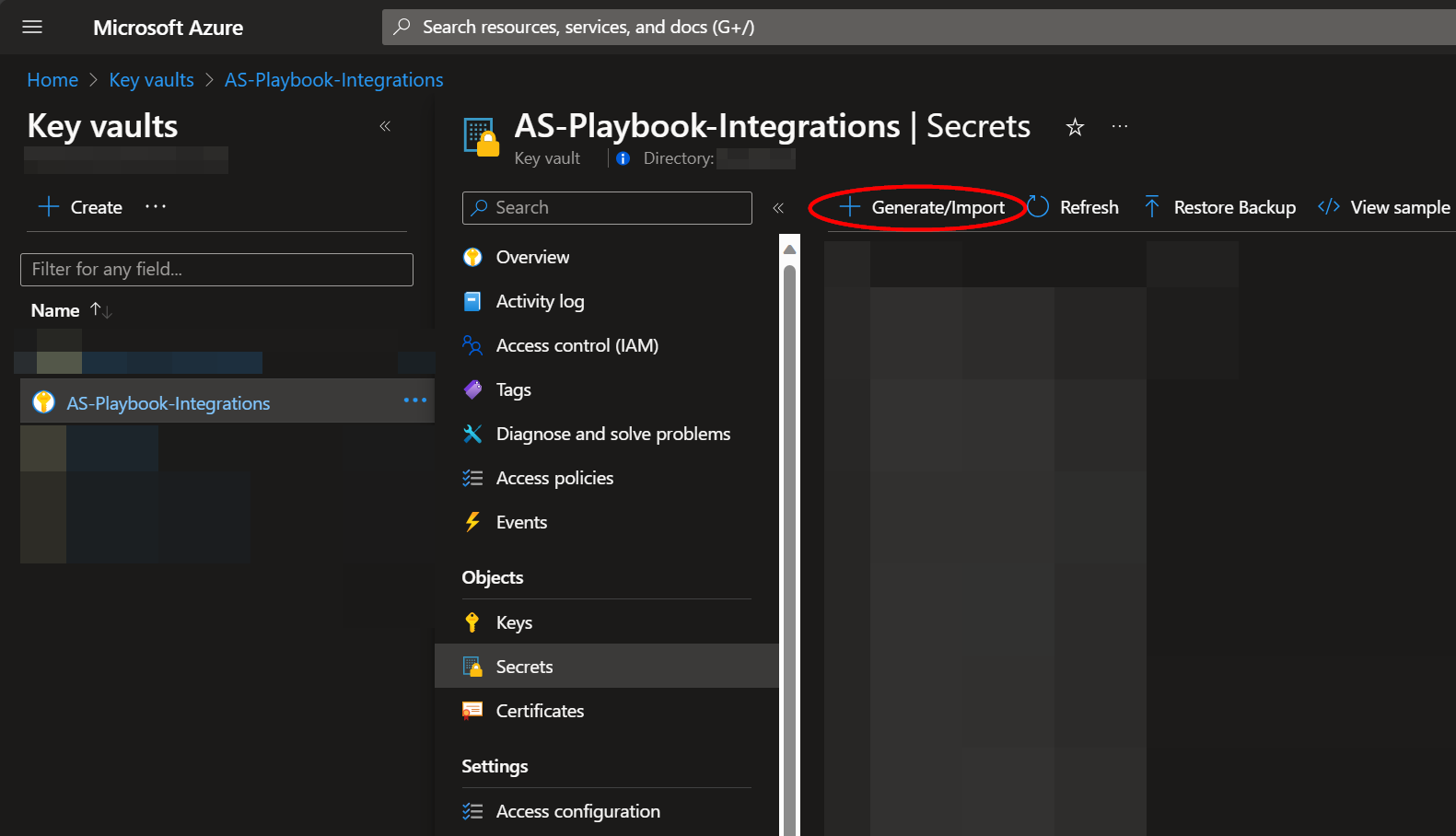Click Restore Backup
The width and height of the screenshot is (1456, 836).
[x=1219, y=207]
